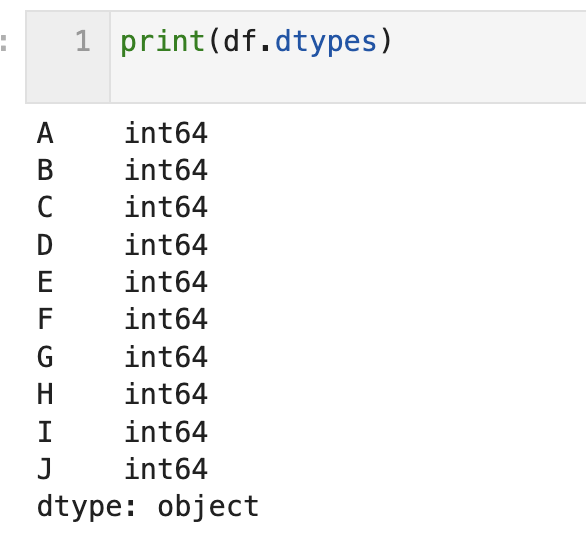
Task: Click the dtypes attribute in the code
Action: tap(326, 41)
